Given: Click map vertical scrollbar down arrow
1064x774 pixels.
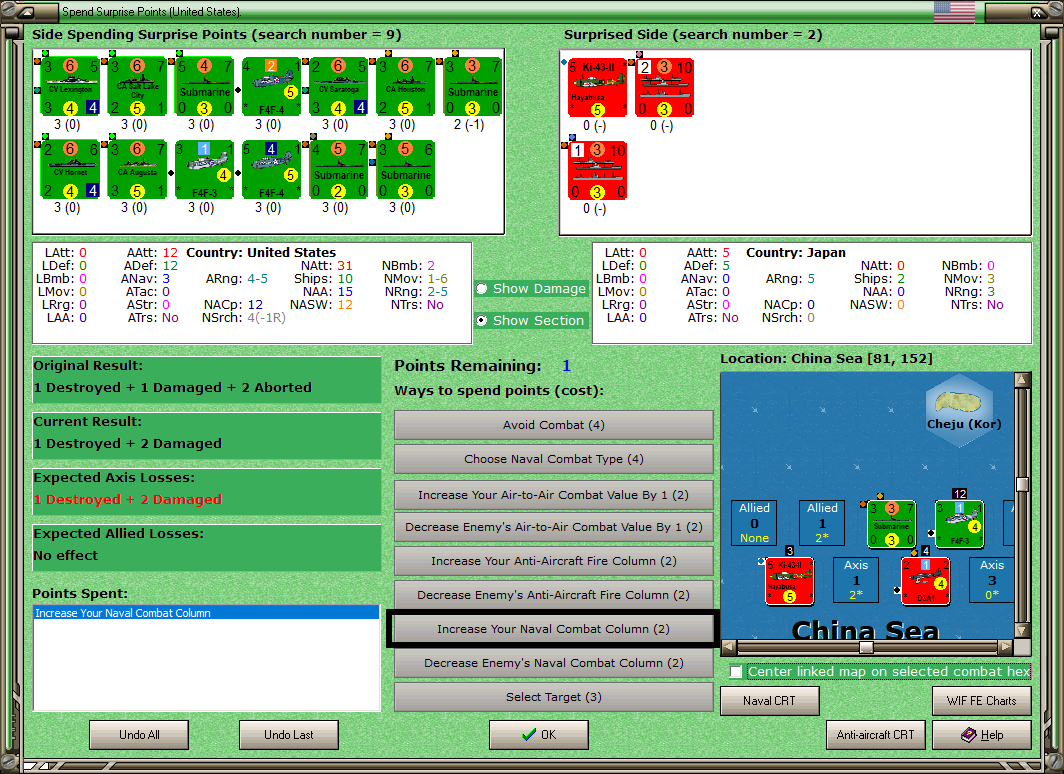Looking at the screenshot, I should point(1023,630).
